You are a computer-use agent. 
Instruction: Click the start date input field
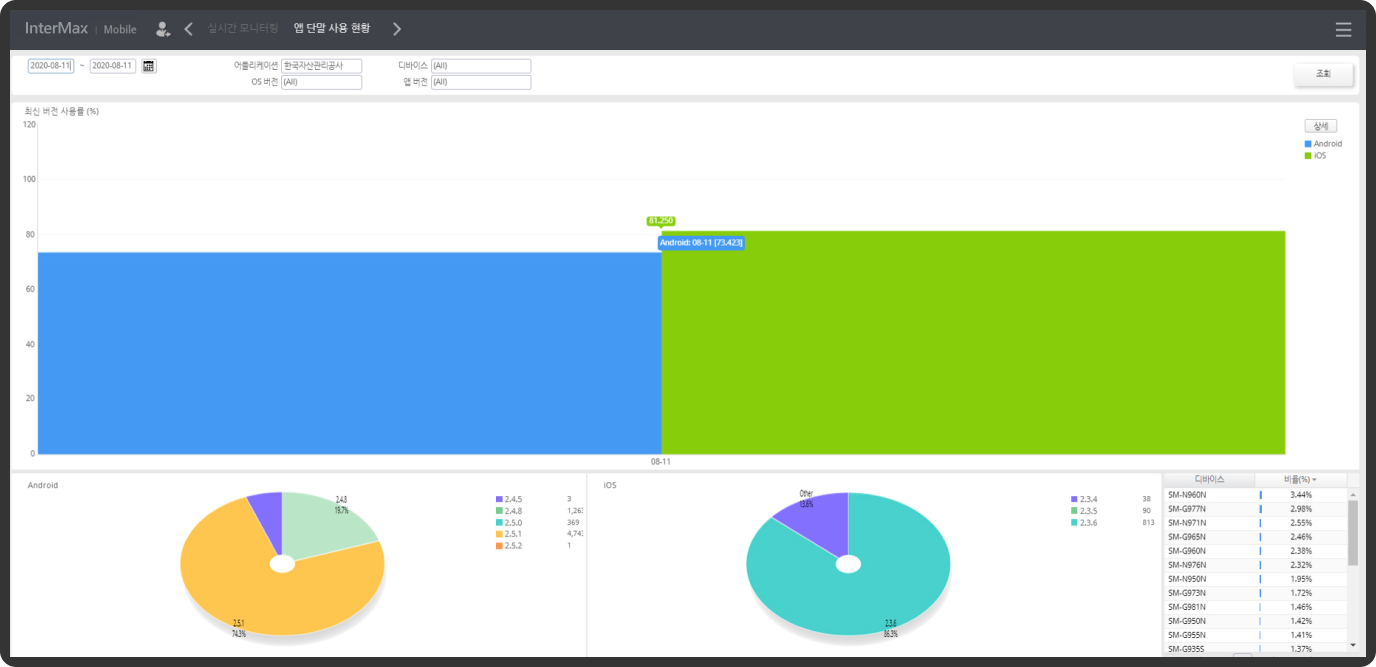(51, 66)
